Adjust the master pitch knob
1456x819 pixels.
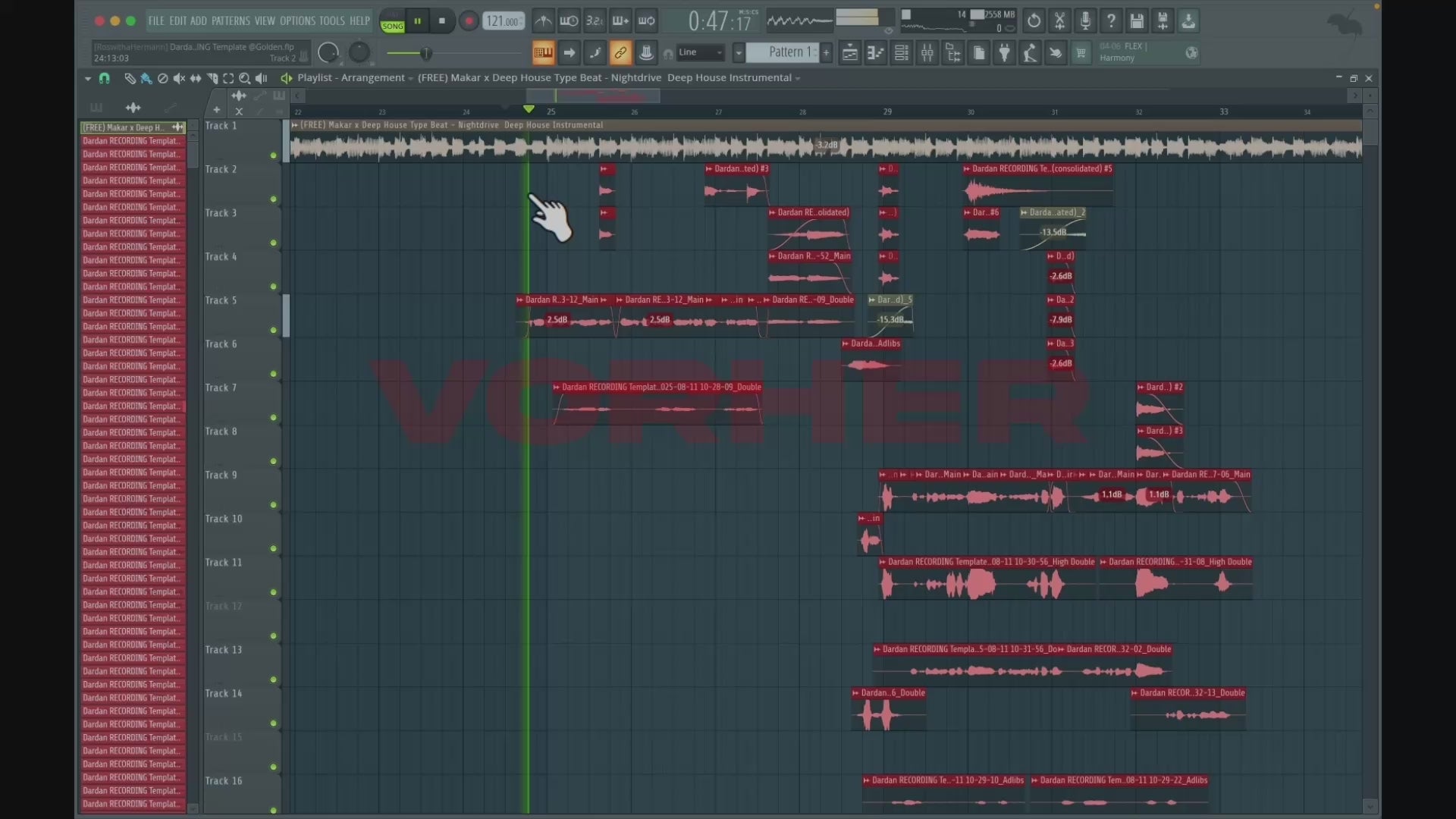click(x=359, y=53)
